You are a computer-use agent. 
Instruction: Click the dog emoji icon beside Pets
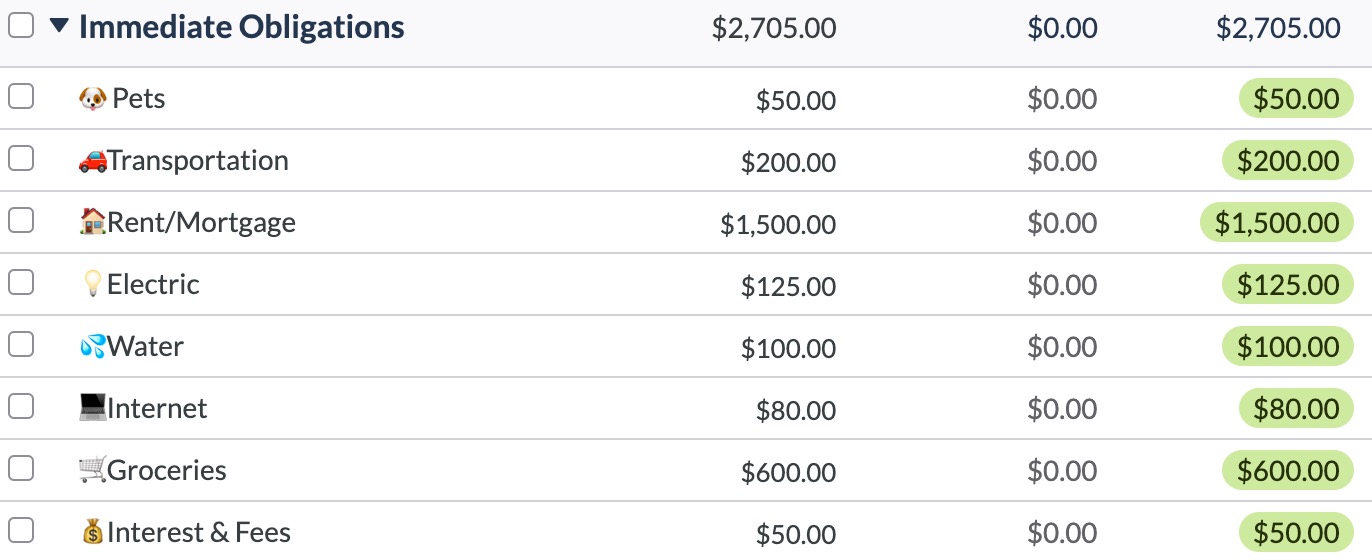pyautogui.click(x=92, y=98)
